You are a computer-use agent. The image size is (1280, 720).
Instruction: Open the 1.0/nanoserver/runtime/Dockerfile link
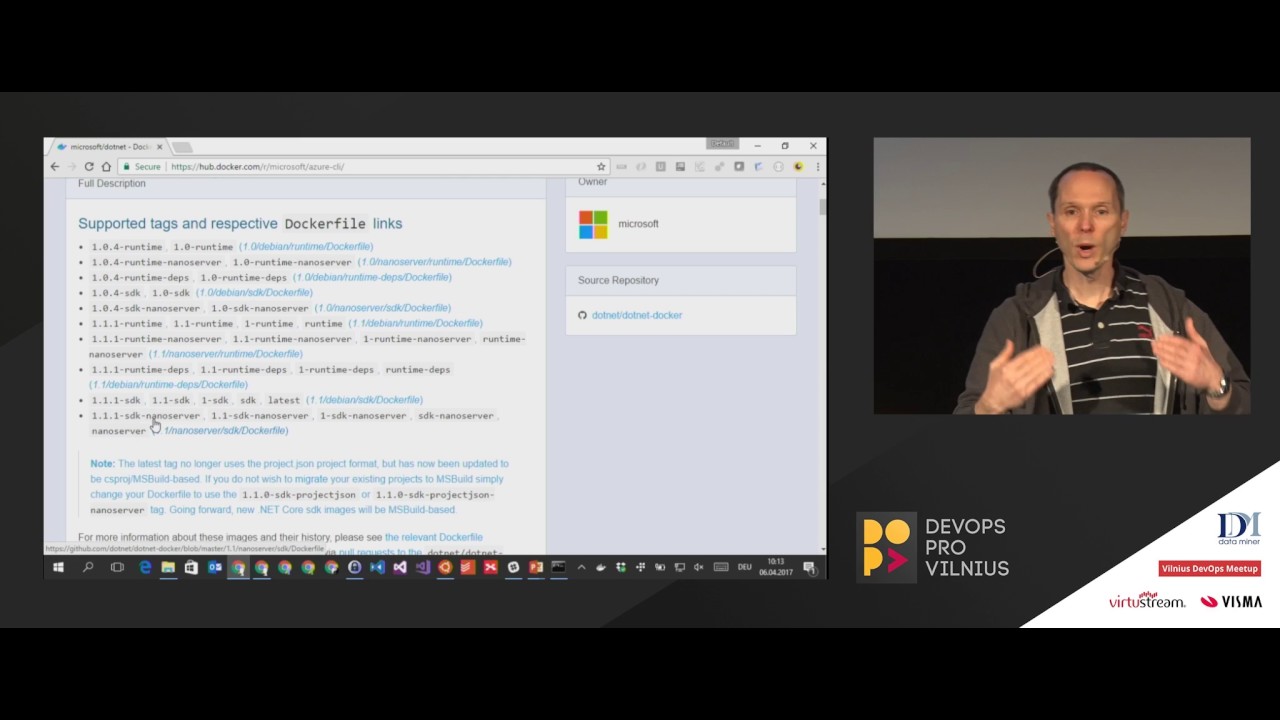point(435,262)
